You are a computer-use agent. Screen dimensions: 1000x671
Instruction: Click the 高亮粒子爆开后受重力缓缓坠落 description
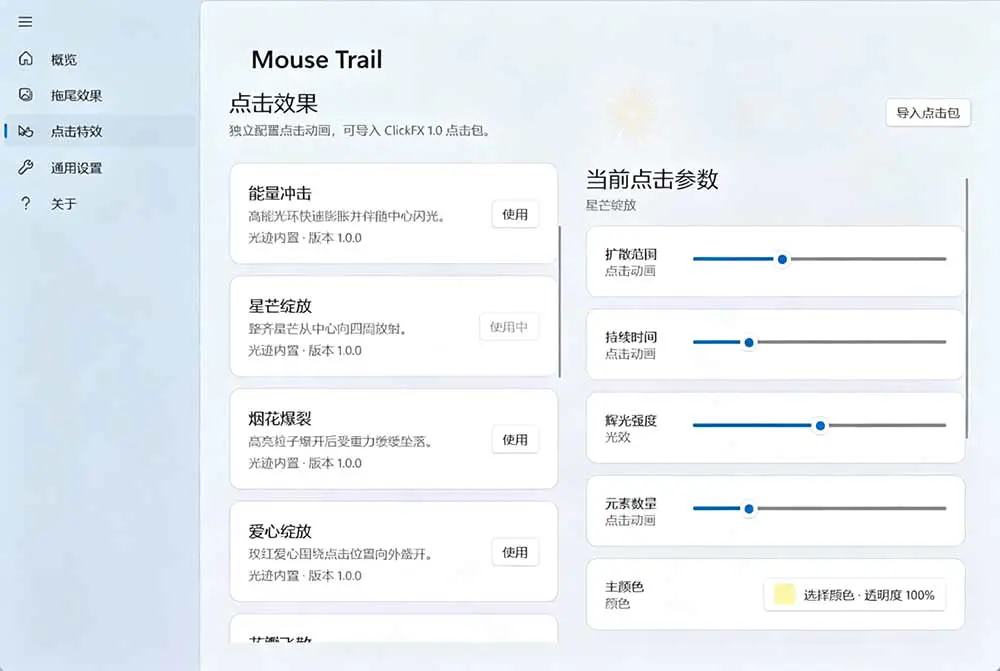340,441
